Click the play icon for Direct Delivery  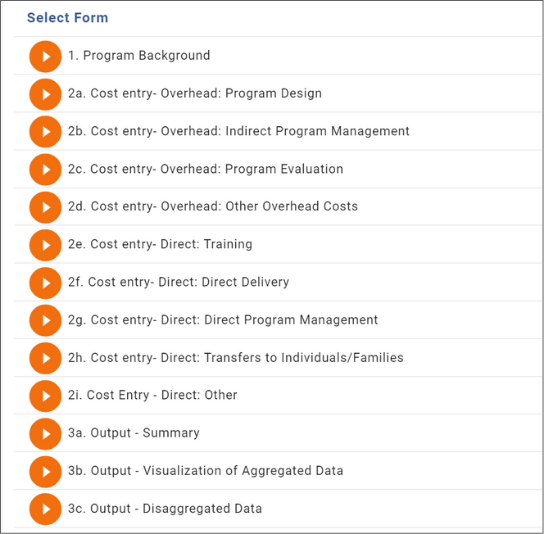tap(45, 283)
